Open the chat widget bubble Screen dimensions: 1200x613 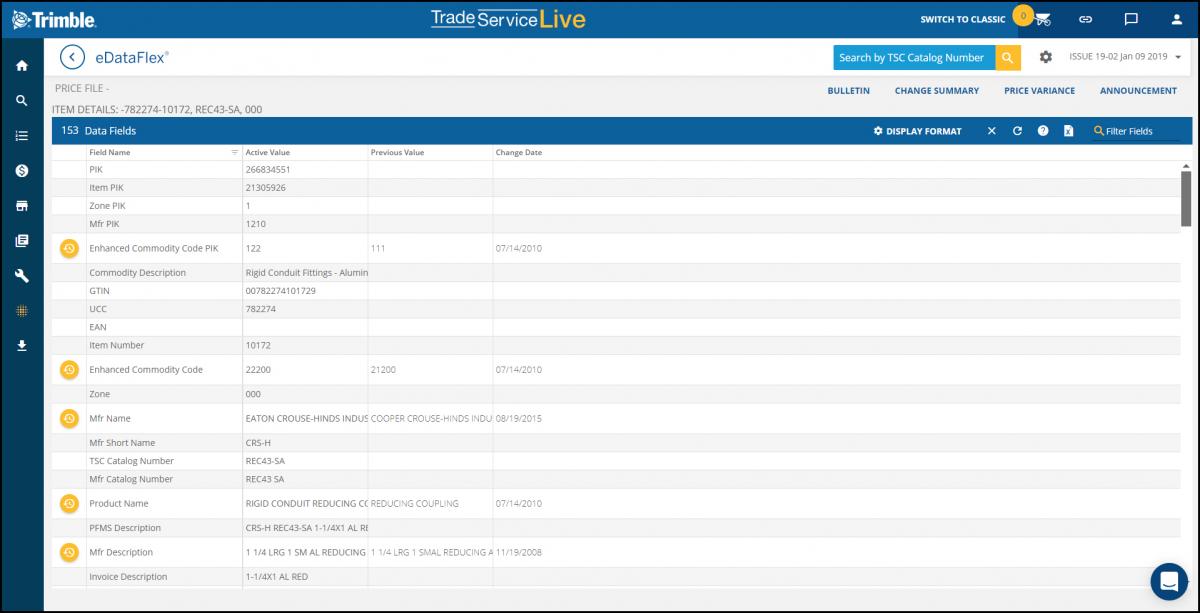(1168, 581)
